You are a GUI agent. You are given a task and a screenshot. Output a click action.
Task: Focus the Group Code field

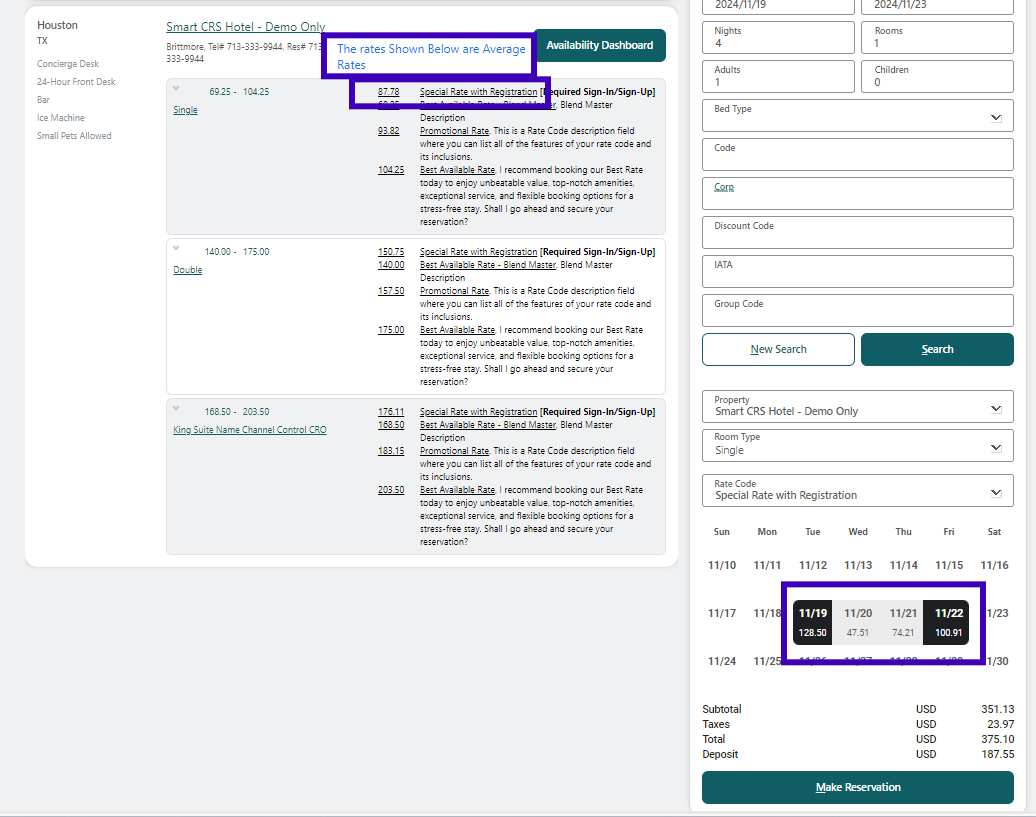tap(858, 310)
